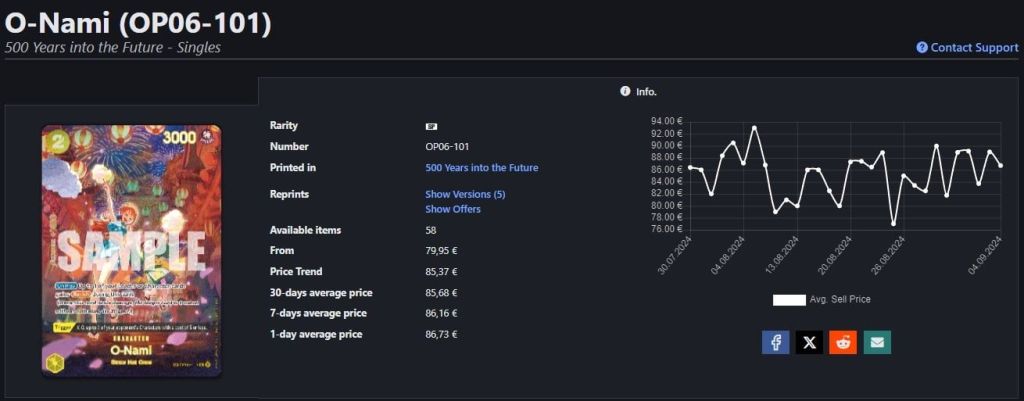Click the lowest data point on the price chart
Image resolution: width=1024 pixels, height=401 pixels.
point(893,223)
